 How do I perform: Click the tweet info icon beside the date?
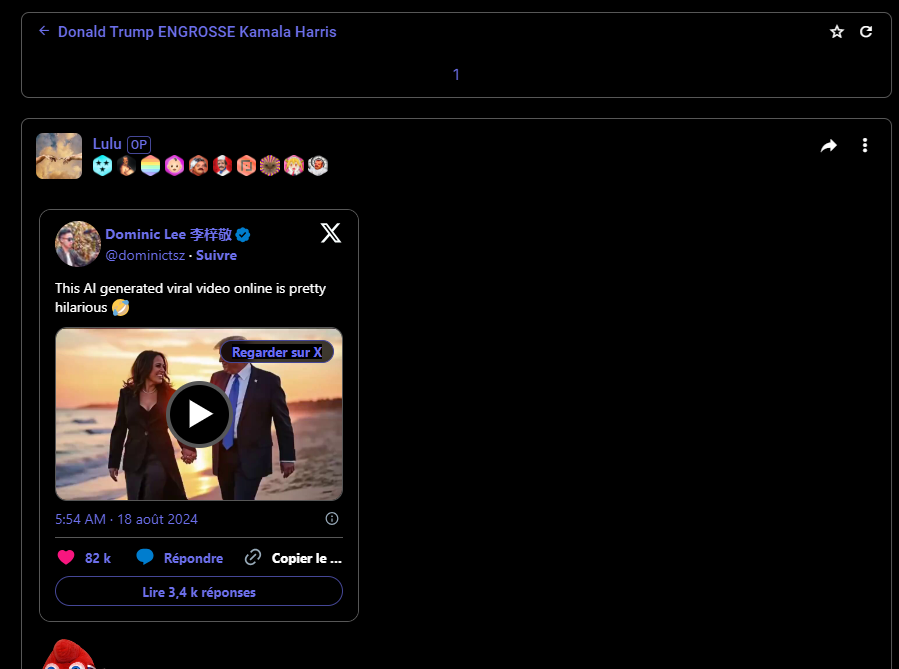pyautogui.click(x=332, y=519)
